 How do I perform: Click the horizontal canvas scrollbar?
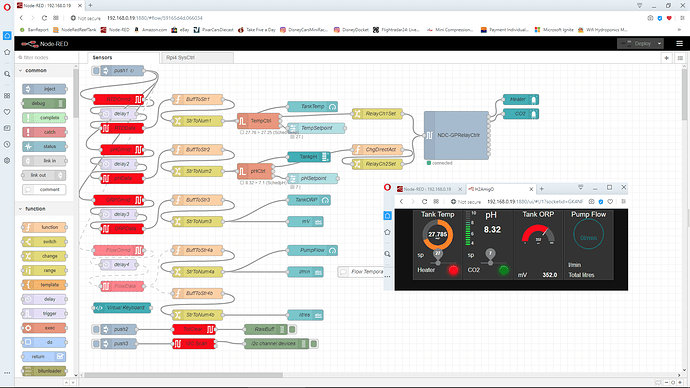click(x=184, y=375)
